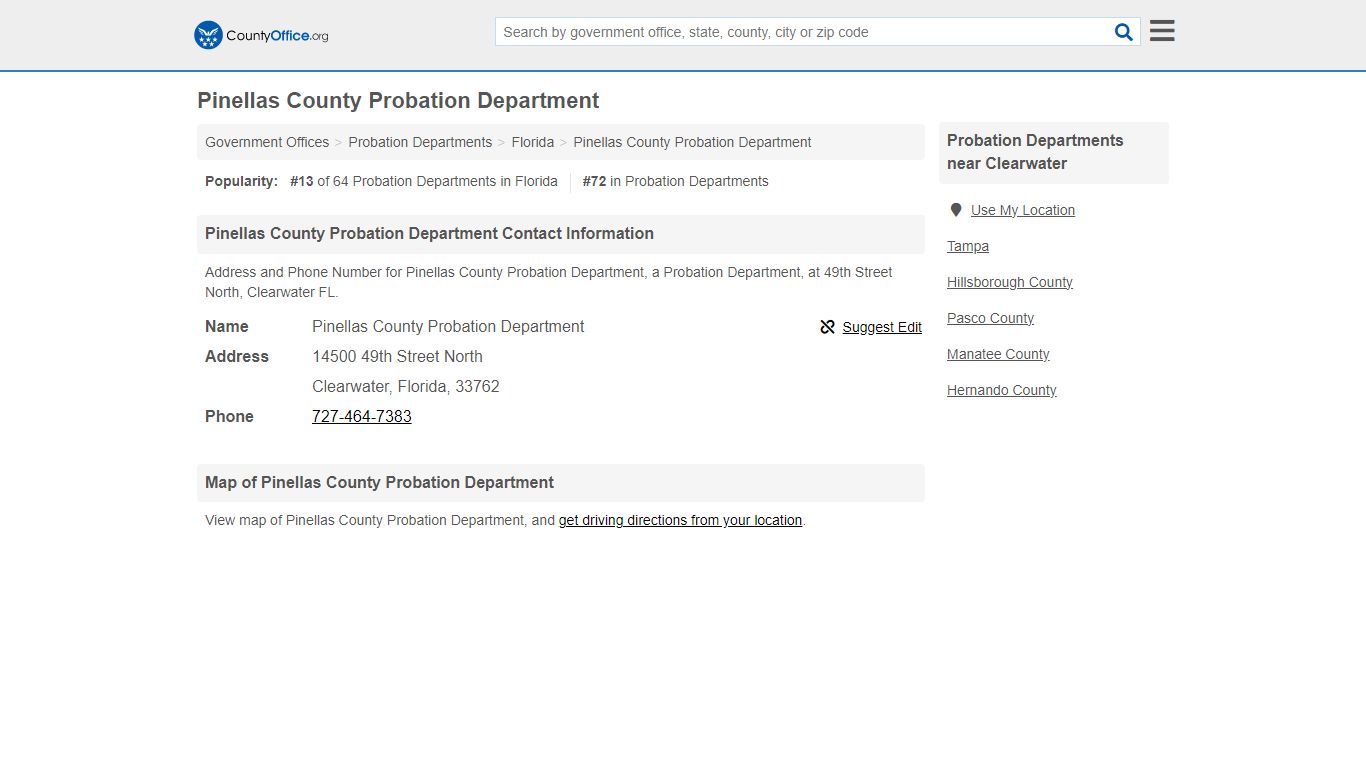
Task: Click address line 14500 49th Street North
Action: click(x=397, y=356)
